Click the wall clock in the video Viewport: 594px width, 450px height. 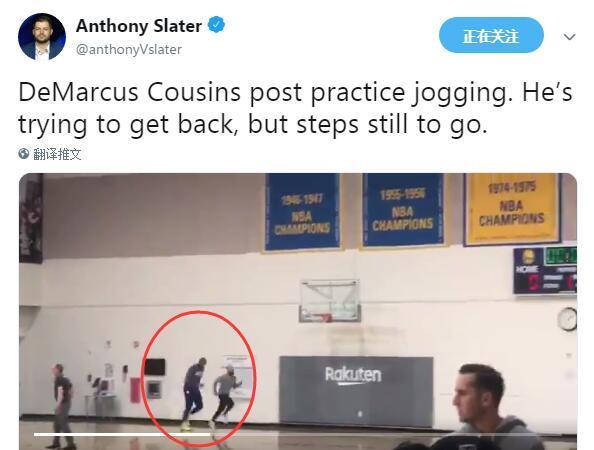click(567, 319)
